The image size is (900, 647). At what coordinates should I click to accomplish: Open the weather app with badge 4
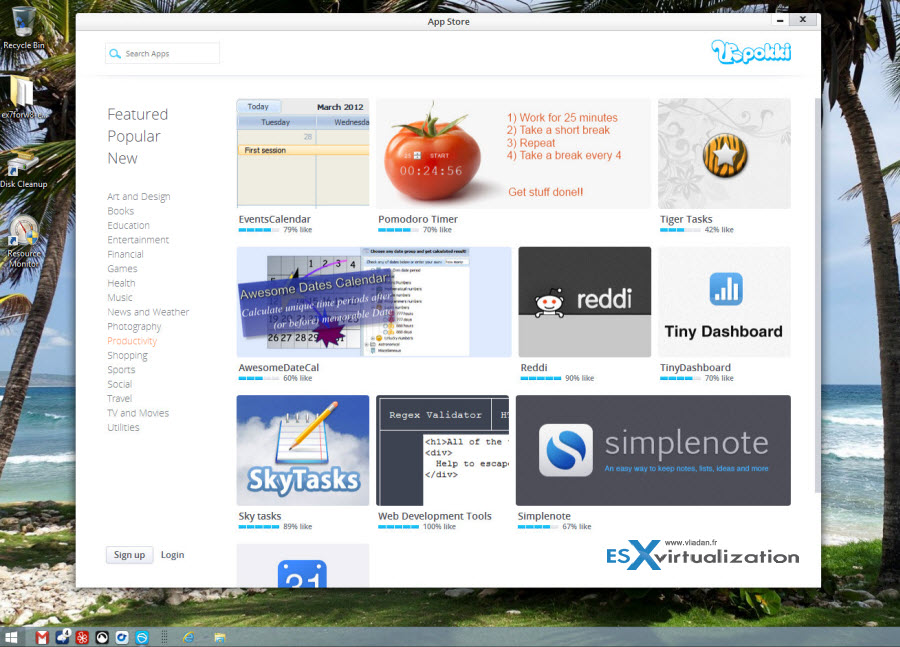click(63, 636)
